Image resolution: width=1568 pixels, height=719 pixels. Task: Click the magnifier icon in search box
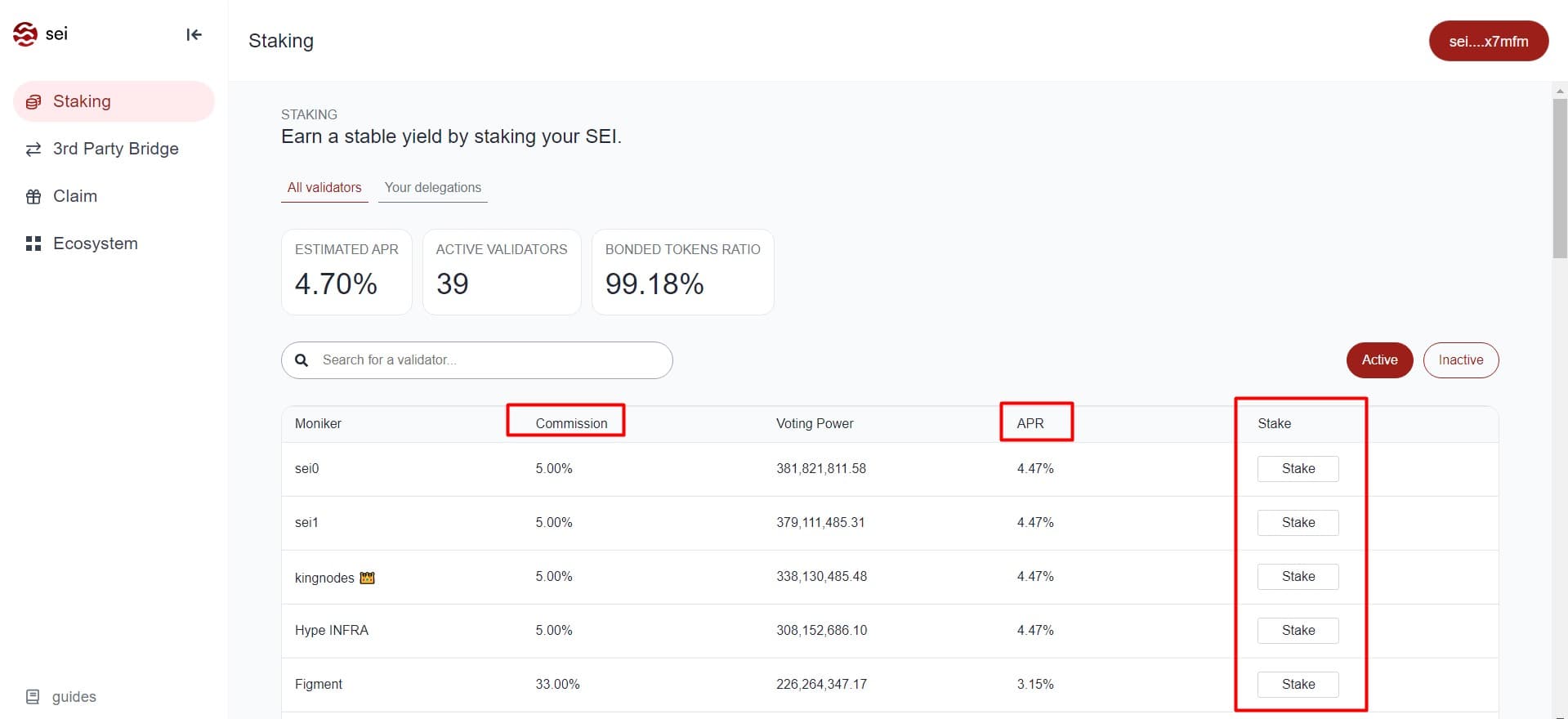pyautogui.click(x=302, y=360)
